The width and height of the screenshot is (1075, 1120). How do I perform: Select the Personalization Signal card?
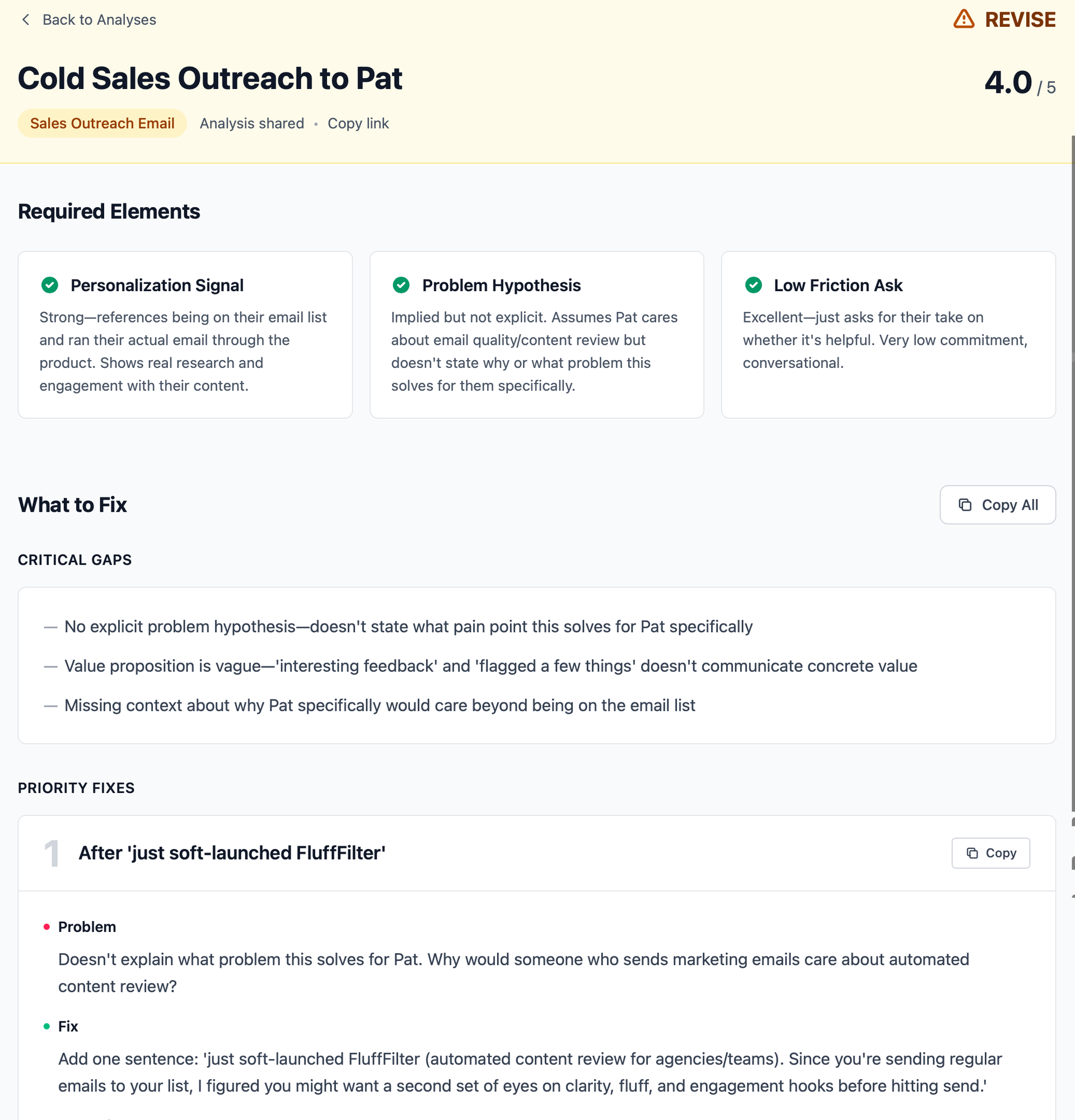[x=185, y=334]
